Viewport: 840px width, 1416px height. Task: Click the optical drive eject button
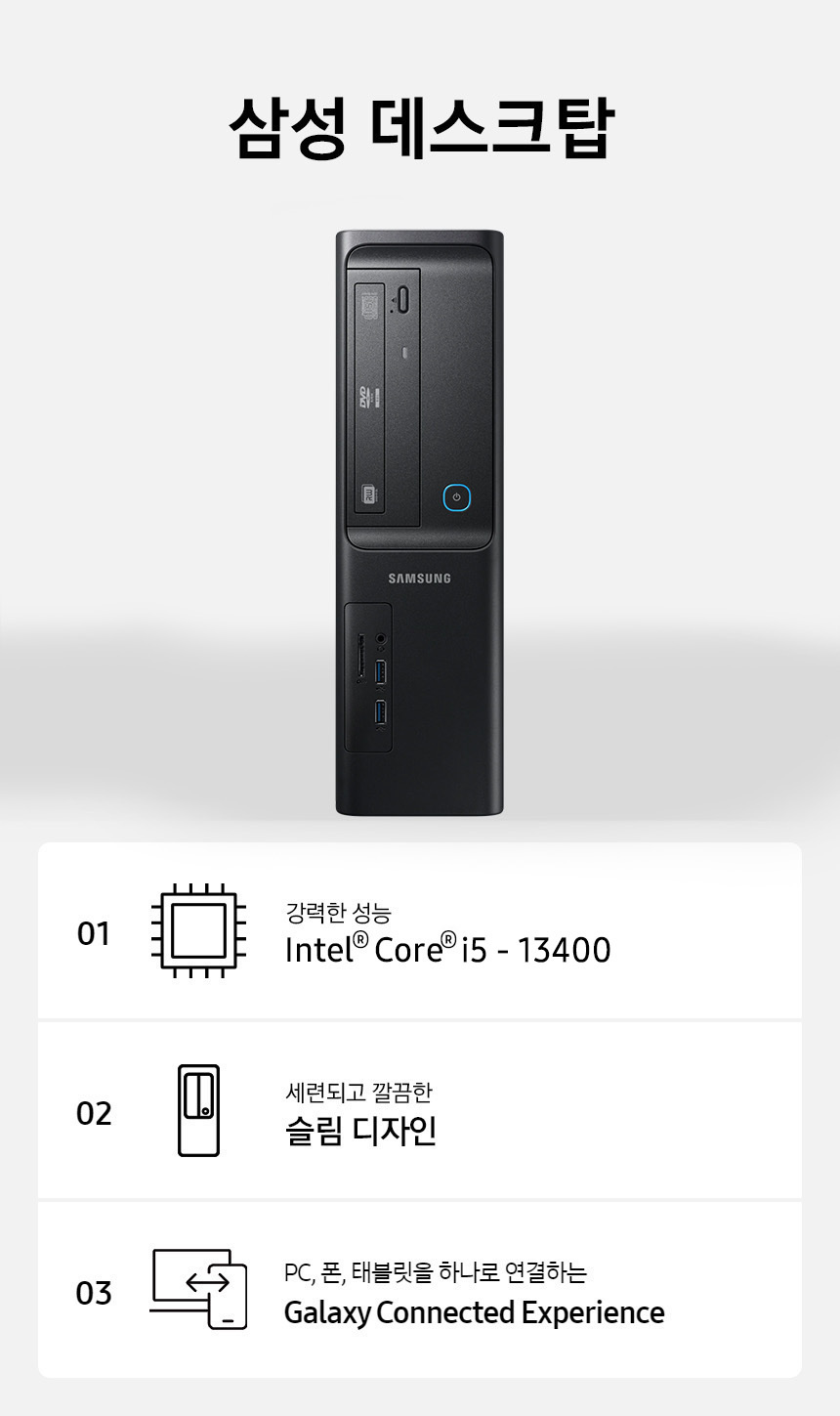pos(403,298)
